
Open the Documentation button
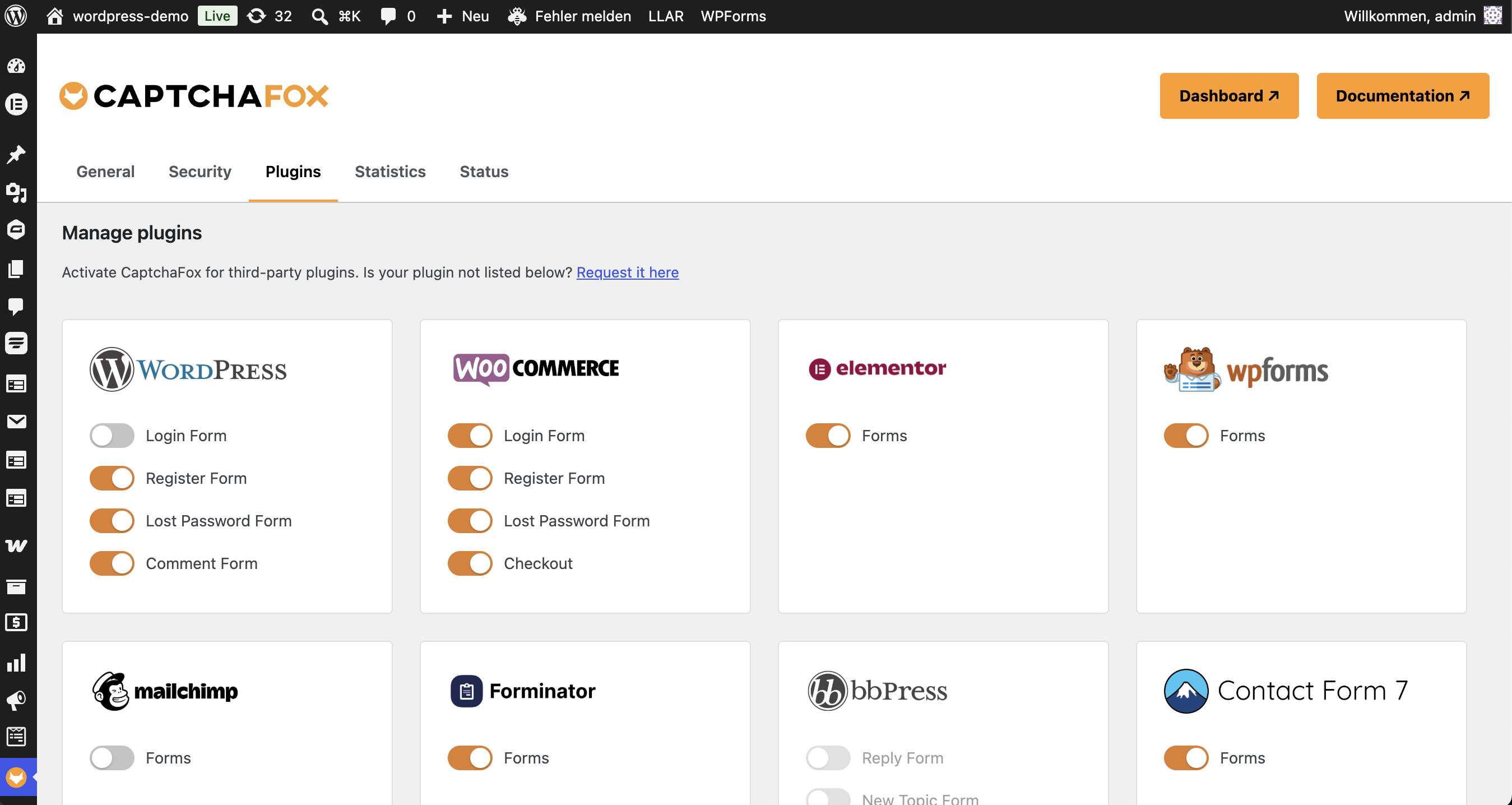tap(1403, 96)
